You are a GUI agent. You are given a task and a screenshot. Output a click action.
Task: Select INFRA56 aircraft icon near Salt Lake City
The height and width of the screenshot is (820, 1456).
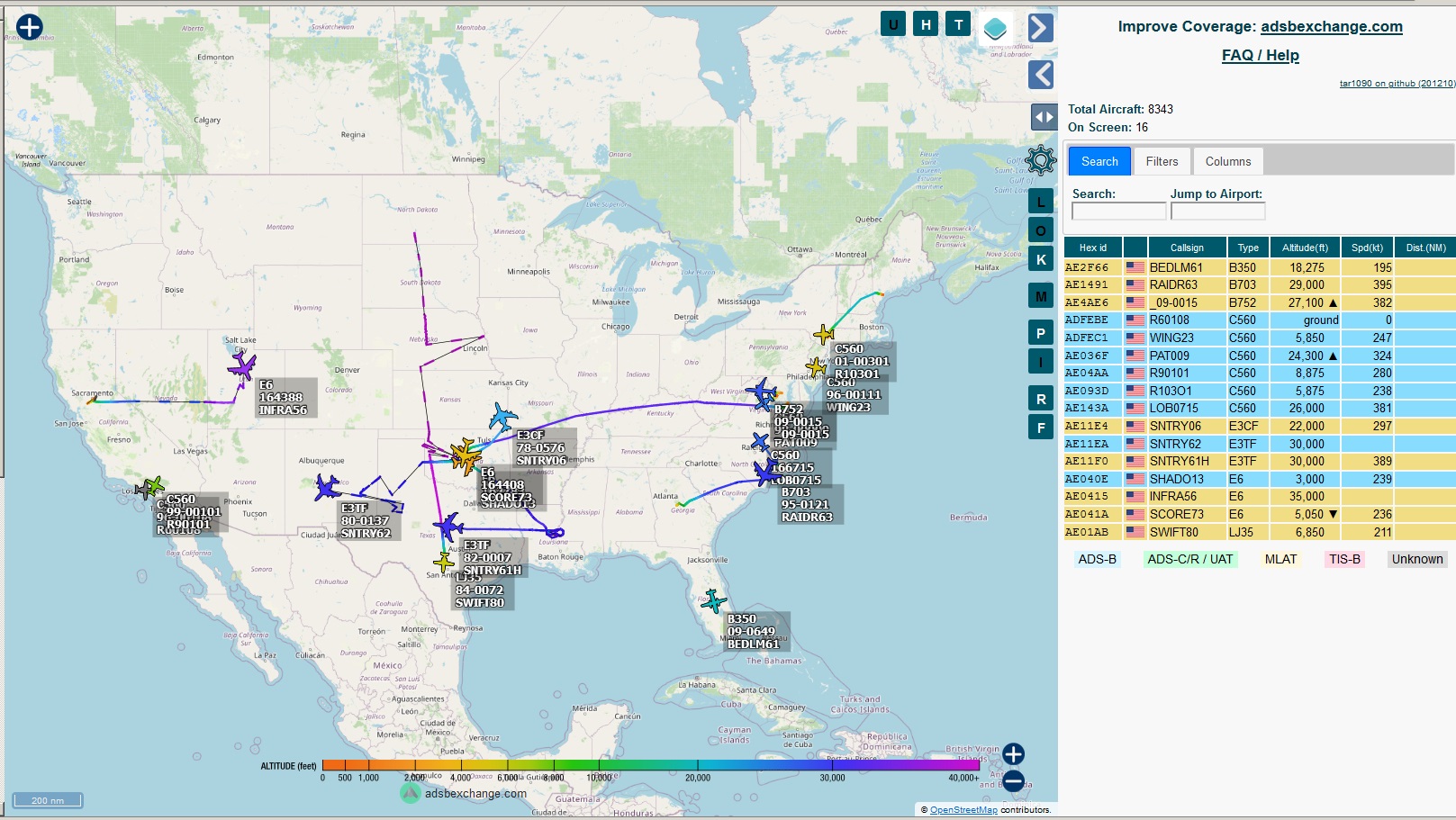[241, 366]
